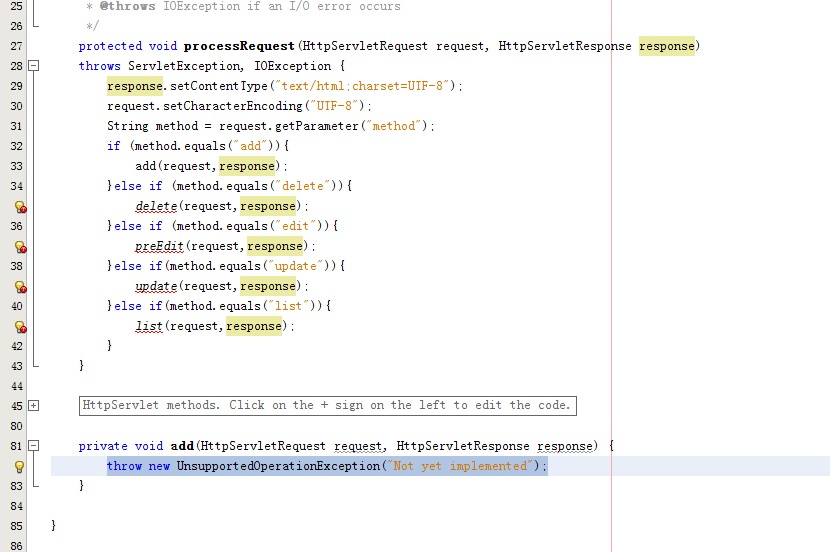Click the underlined delete method call
Screen dimensions: 830x552
(156, 206)
